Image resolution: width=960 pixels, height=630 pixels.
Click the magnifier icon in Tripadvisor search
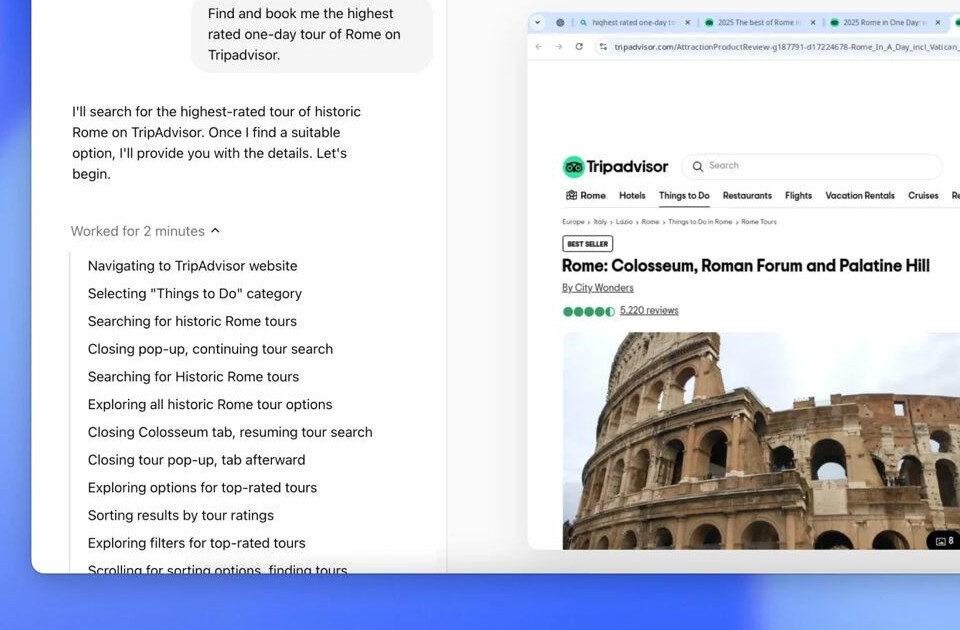(698, 166)
